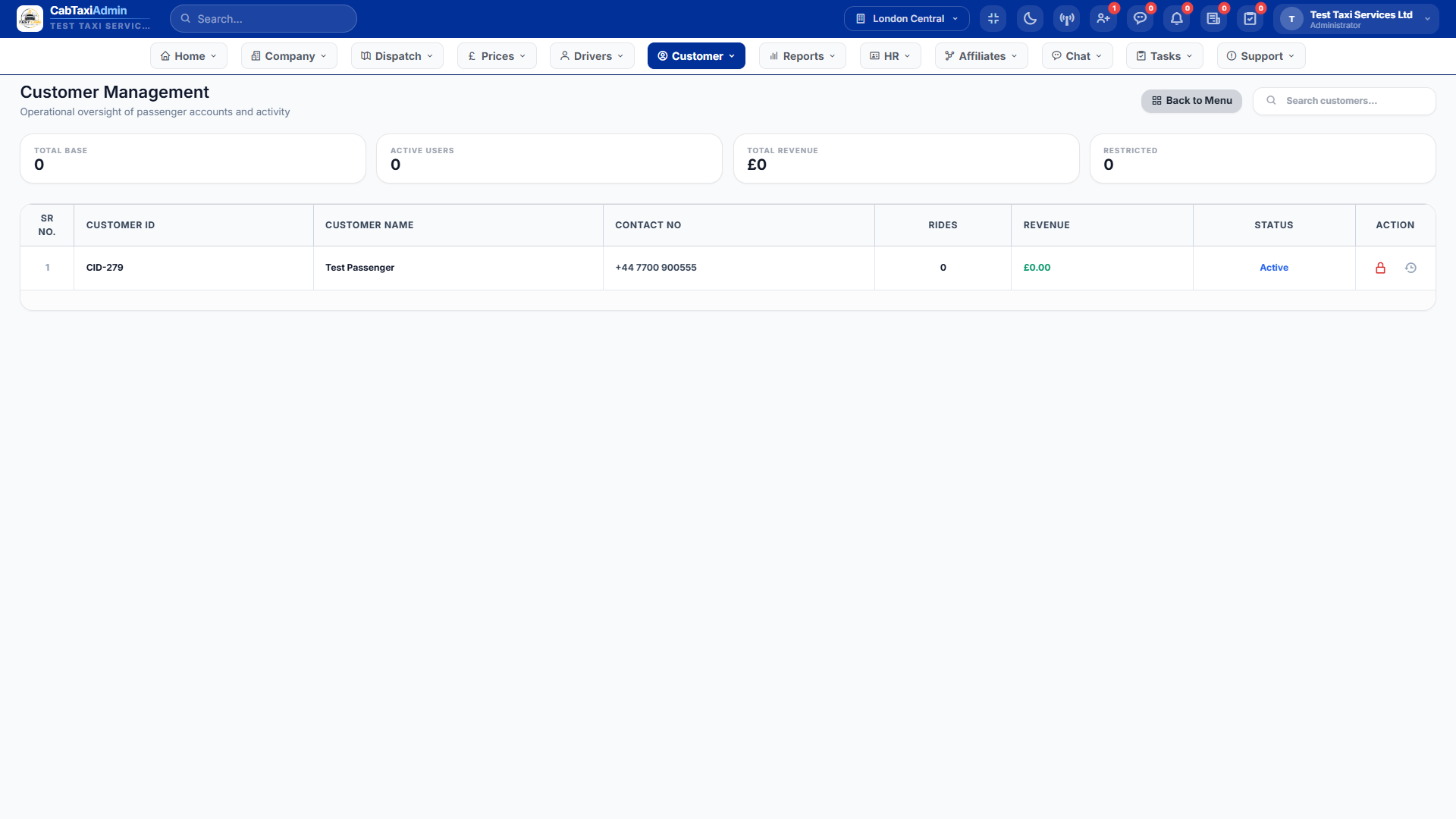Click customer ID CID-279
The image size is (1456, 819).
click(105, 268)
